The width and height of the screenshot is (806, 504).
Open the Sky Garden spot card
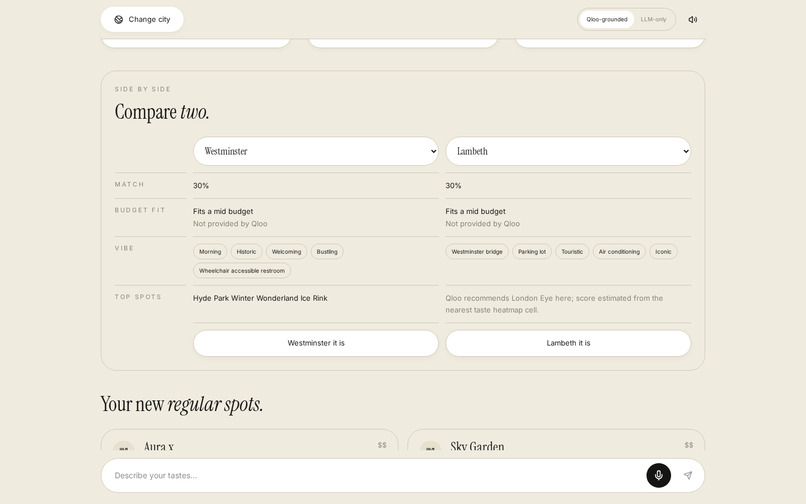pos(556,441)
